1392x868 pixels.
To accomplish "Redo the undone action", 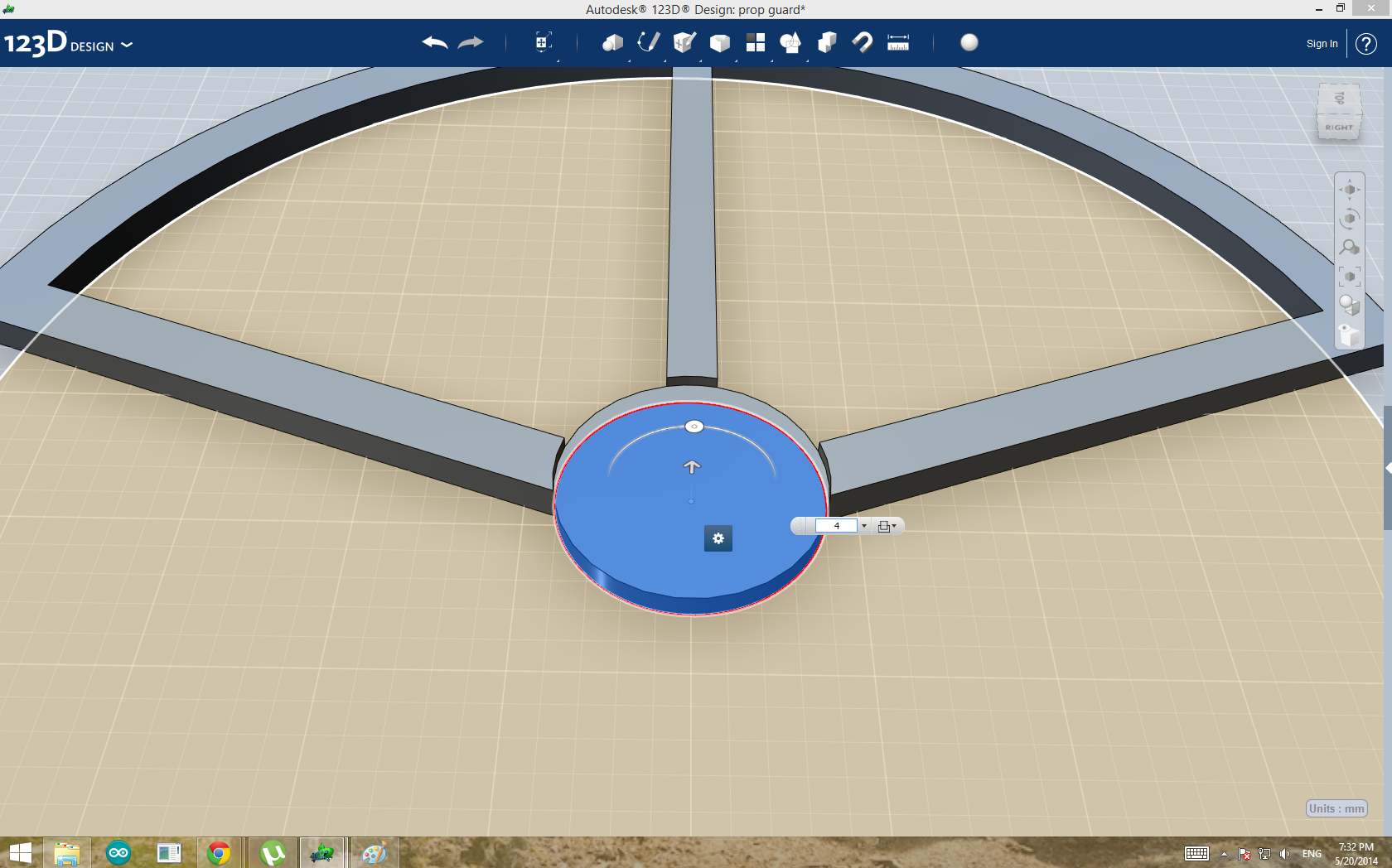I will coord(471,43).
